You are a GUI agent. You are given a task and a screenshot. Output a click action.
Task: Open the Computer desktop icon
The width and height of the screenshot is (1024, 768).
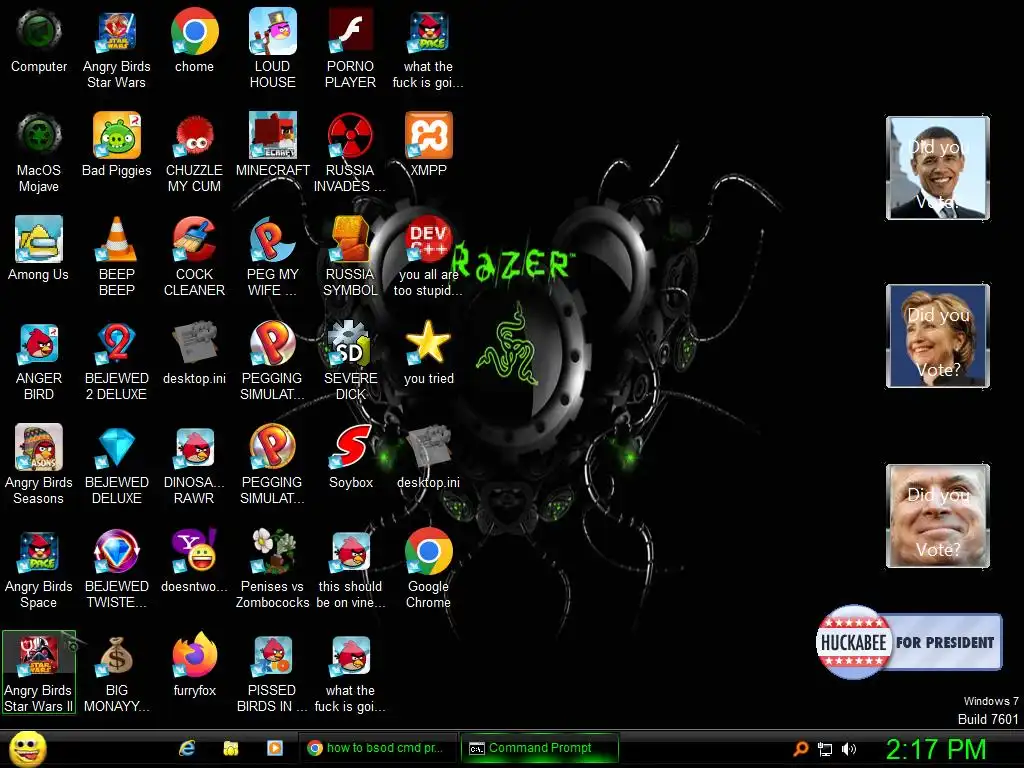coord(39,42)
